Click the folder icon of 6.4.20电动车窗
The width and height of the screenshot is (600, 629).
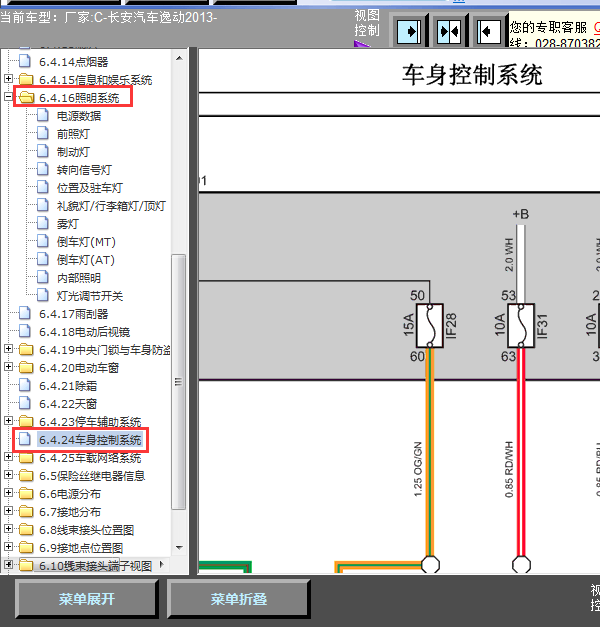[x=26, y=367]
